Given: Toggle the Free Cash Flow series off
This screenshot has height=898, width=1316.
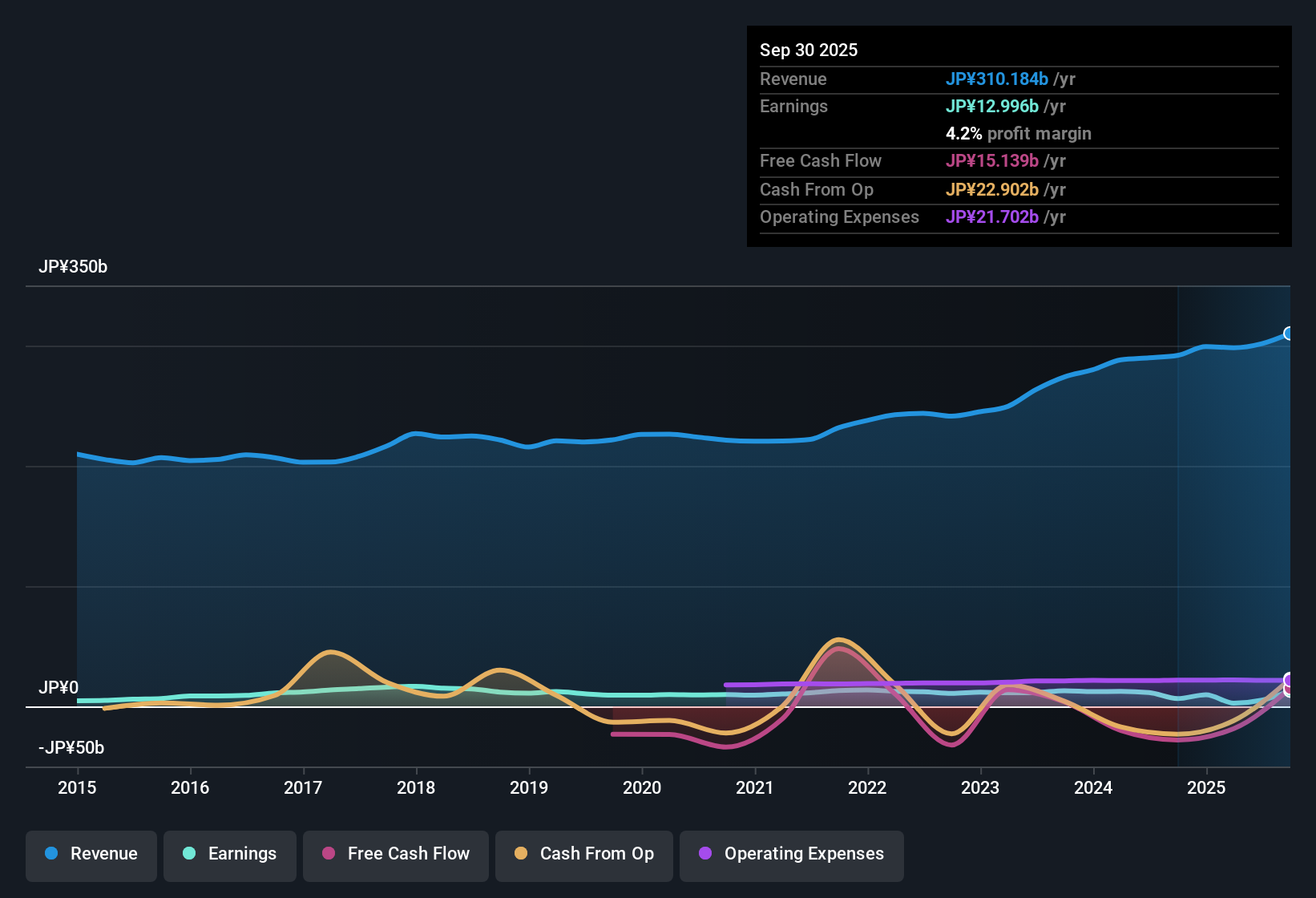Looking at the screenshot, I should coord(395,854).
